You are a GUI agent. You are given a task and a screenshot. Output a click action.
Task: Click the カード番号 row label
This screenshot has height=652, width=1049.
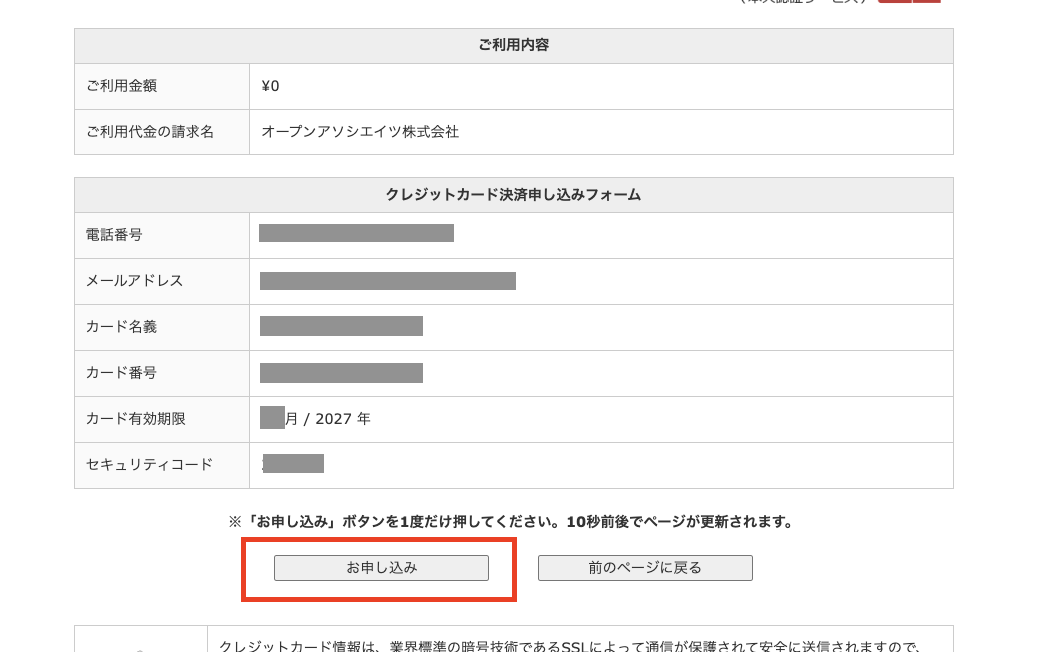tap(121, 373)
